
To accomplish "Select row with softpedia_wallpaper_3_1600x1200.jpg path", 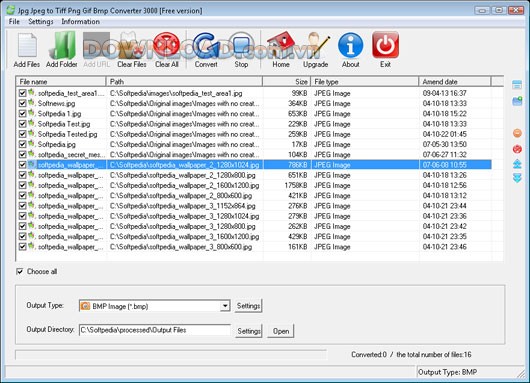I will tap(254, 237).
